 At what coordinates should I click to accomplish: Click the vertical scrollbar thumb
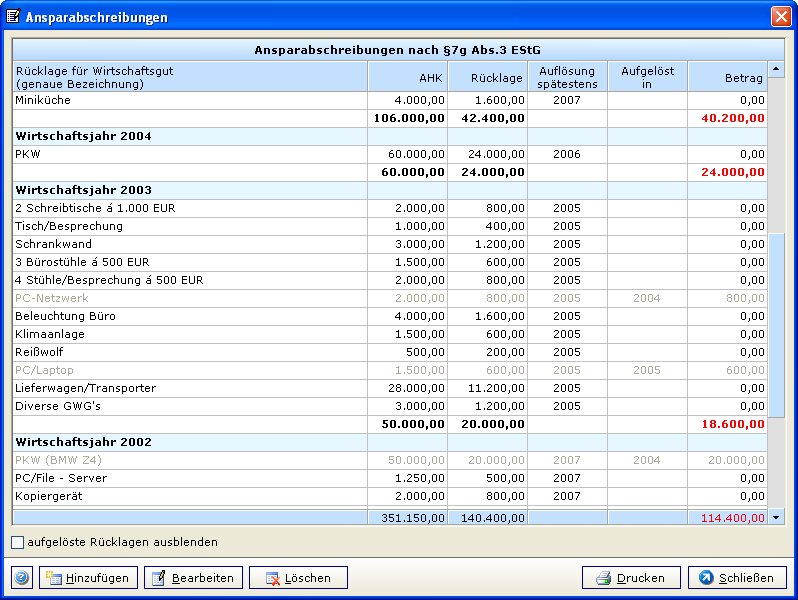tap(777, 325)
